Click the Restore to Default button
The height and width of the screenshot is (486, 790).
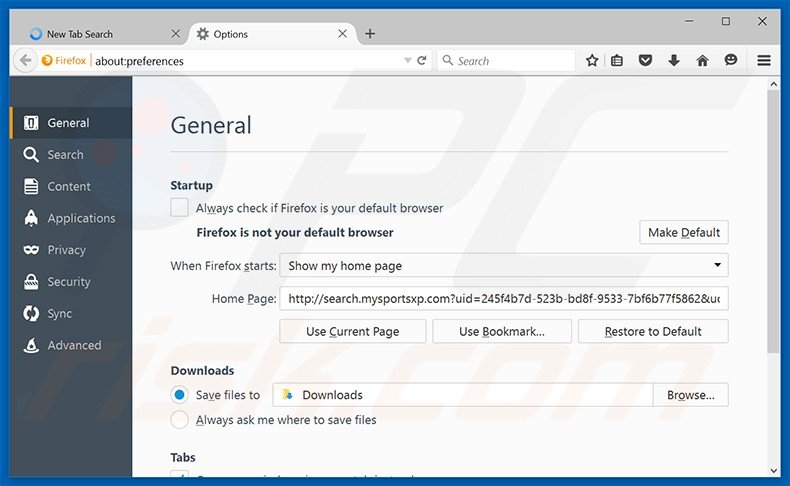click(x=653, y=332)
